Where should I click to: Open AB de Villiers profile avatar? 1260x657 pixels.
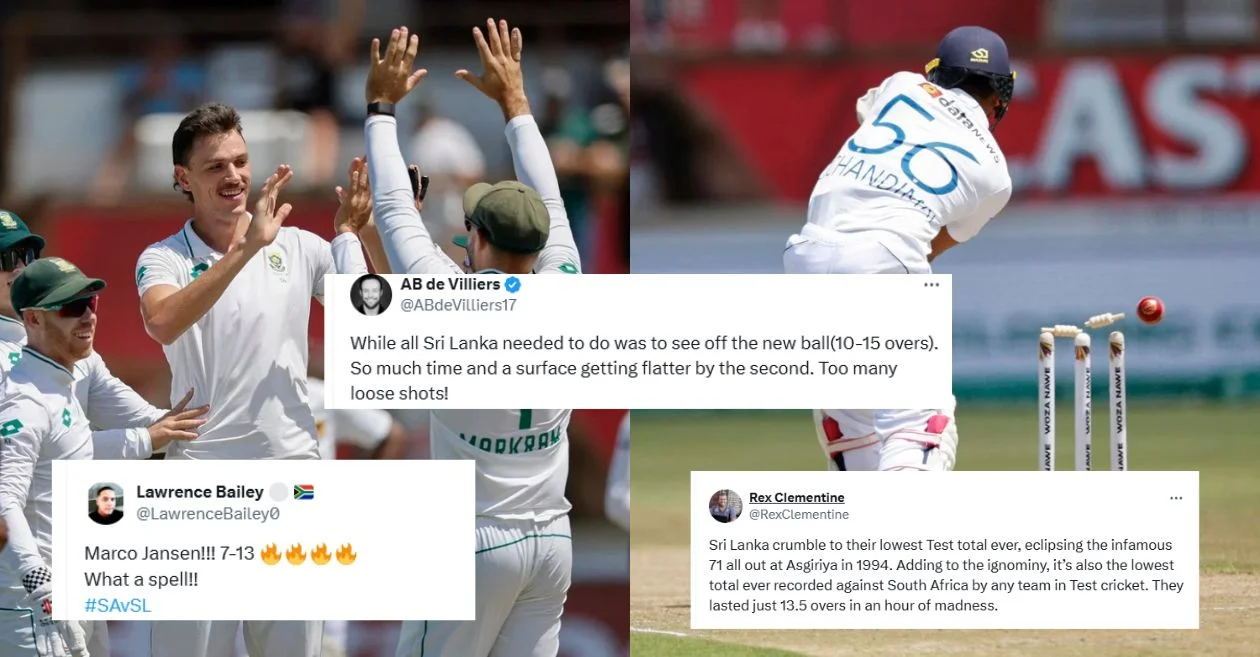[x=371, y=294]
